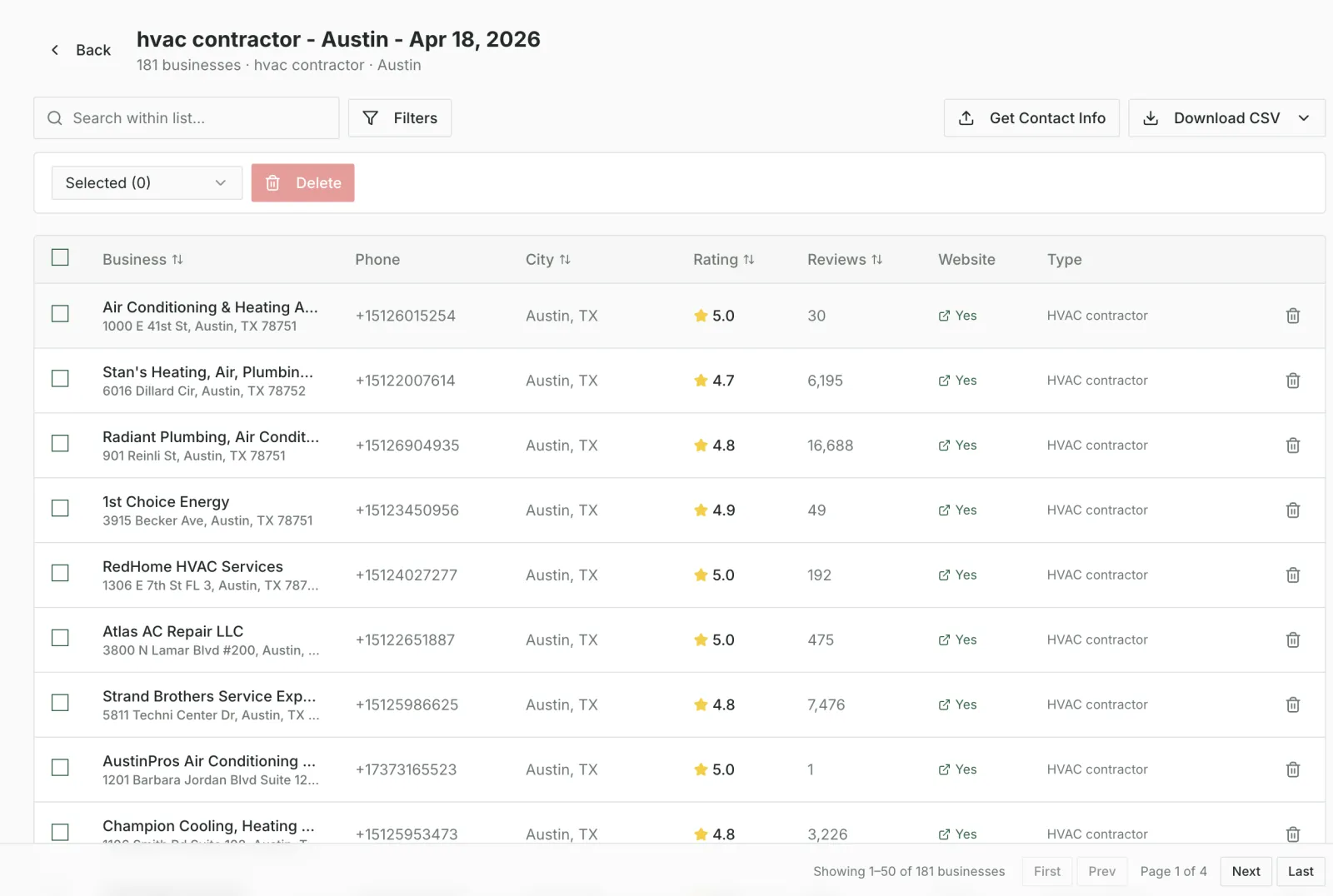Check the 1st Choice Energy checkbox
Image resolution: width=1333 pixels, height=896 pixels.
pos(60,509)
